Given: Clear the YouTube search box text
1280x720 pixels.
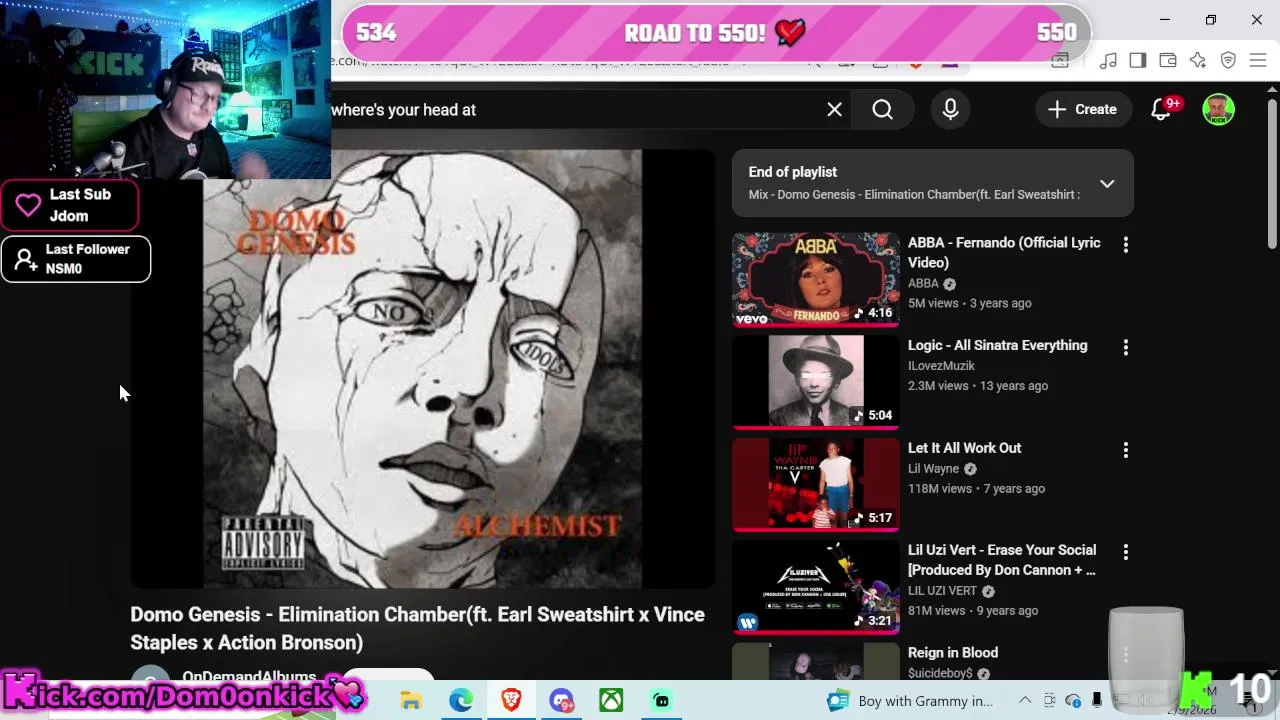Looking at the screenshot, I should pyautogui.click(x=834, y=110).
